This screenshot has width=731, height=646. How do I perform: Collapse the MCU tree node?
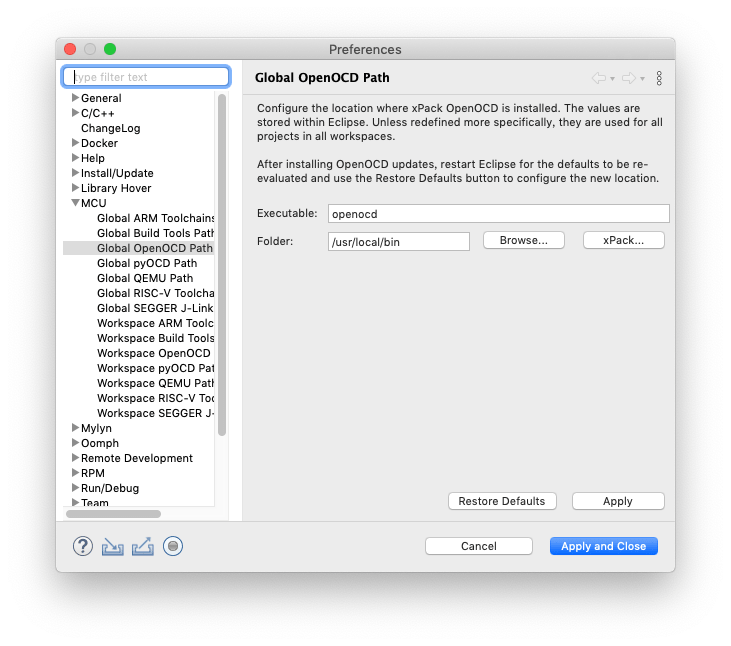(x=75, y=203)
